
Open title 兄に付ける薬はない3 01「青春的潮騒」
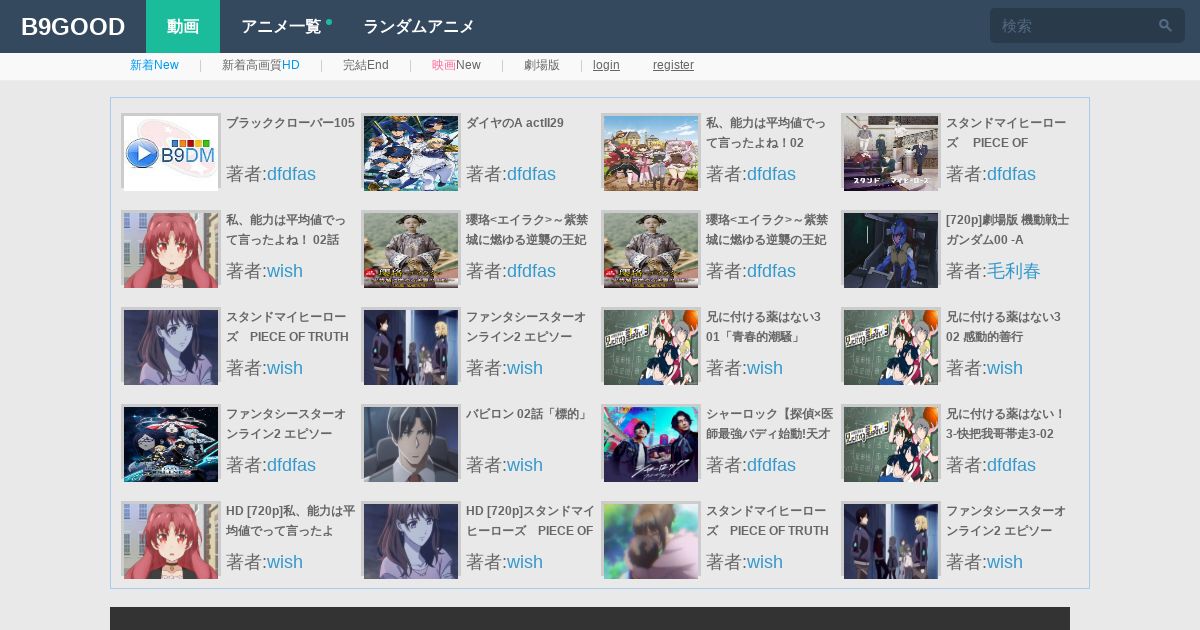[x=763, y=327]
